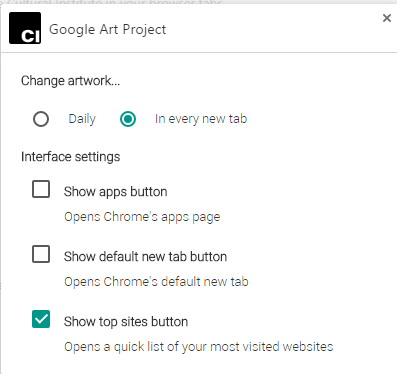Choose the In every new tab radio button
This screenshot has height=374, width=397.
(x=128, y=119)
